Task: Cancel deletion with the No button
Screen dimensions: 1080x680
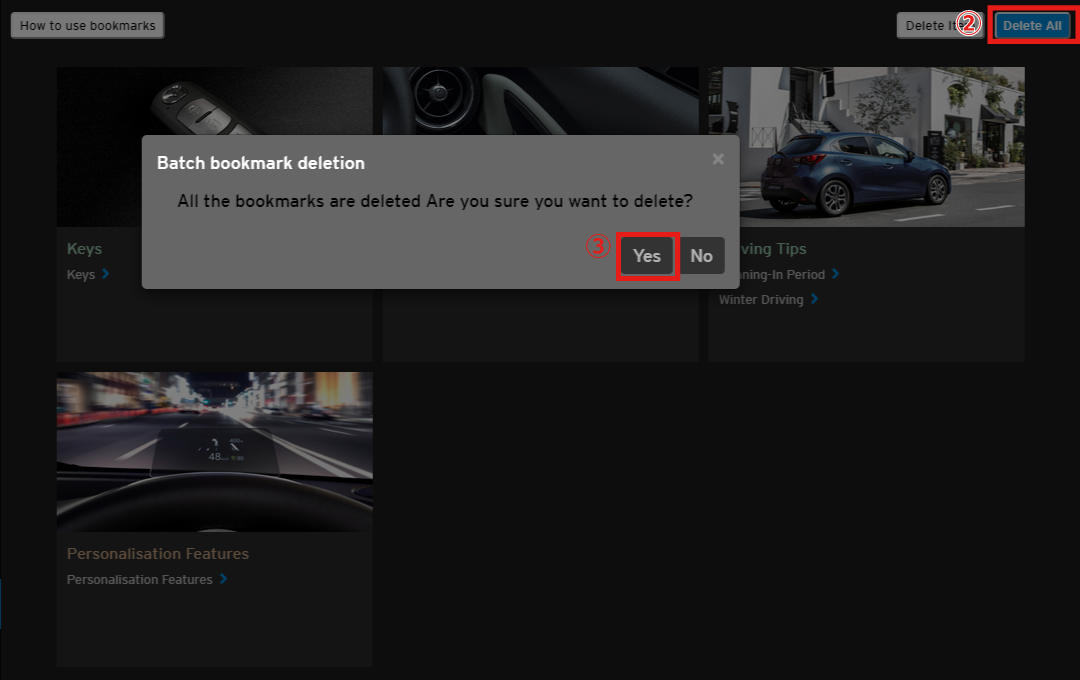Action: coord(701,256)
